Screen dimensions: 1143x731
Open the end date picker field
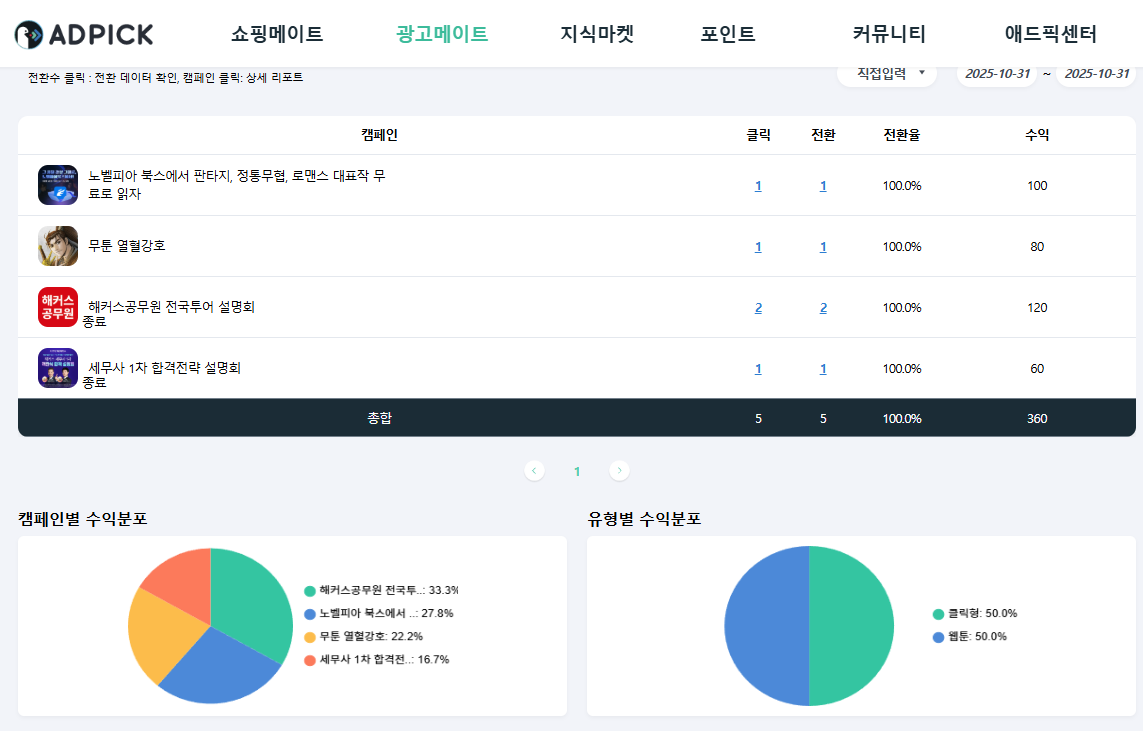[1096, 73]
